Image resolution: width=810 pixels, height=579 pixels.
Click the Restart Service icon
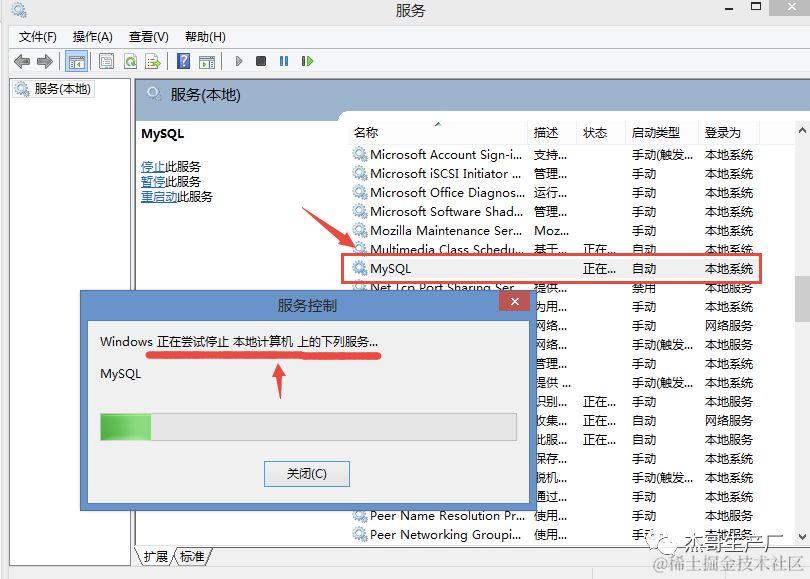pyautogui.click(x=307, y=61)
